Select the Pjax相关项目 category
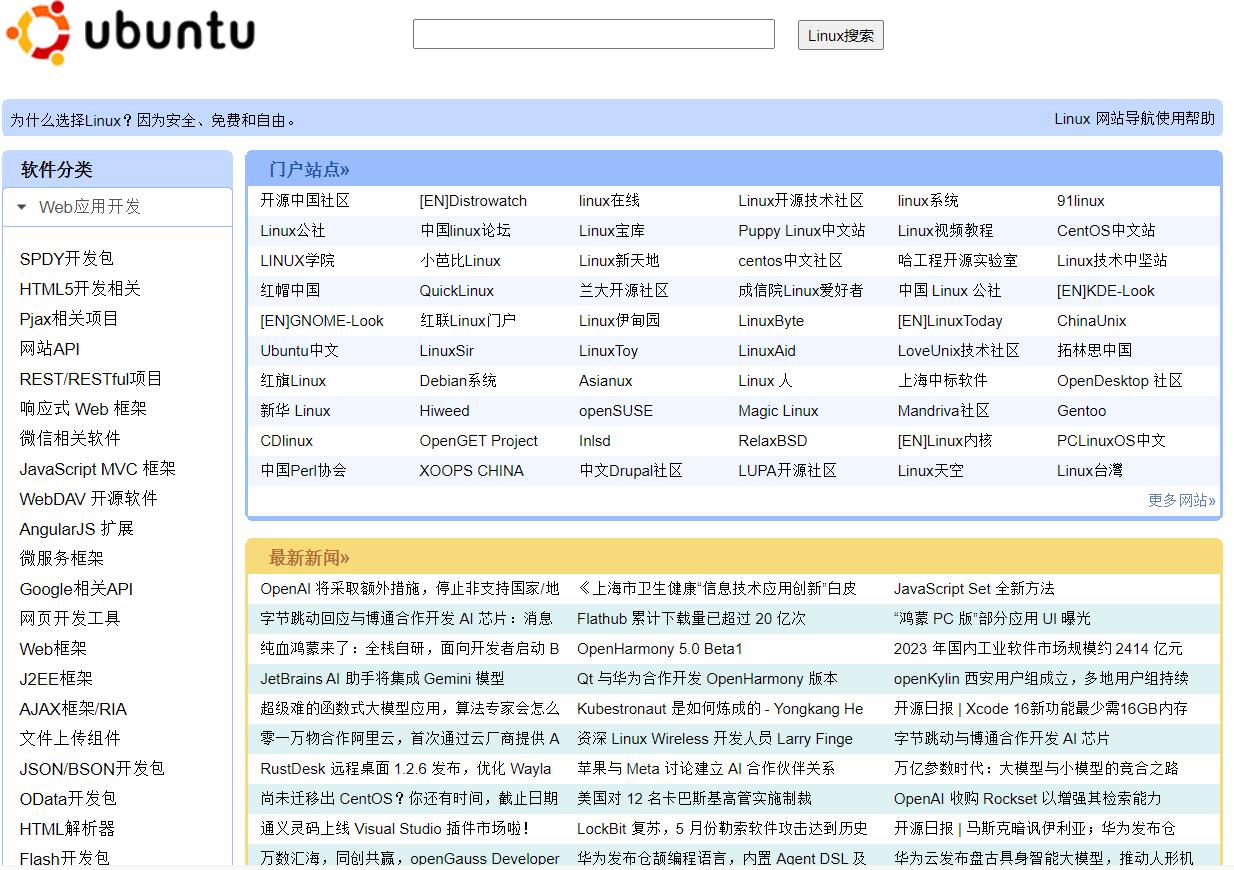Image resolution: width=1234 pixels, height=870 pixels. pos(69,319)
